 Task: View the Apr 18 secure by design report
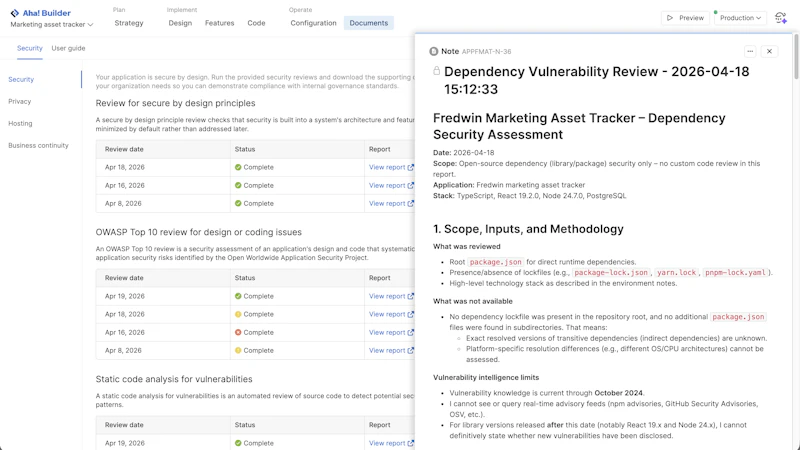(391, 167)
